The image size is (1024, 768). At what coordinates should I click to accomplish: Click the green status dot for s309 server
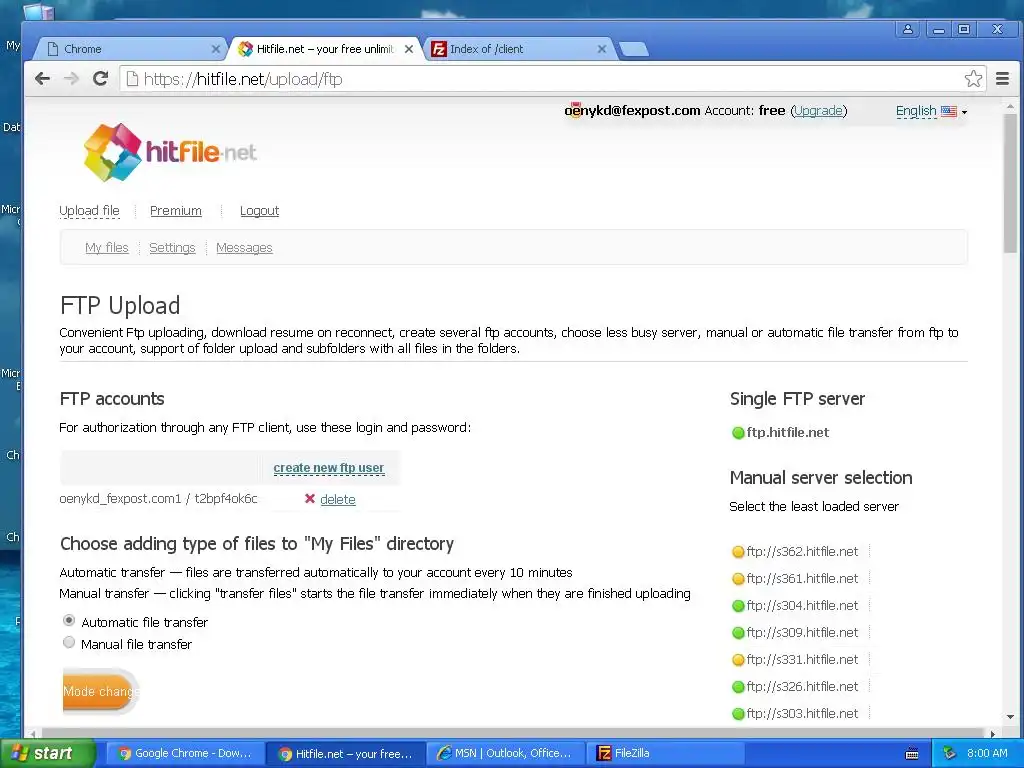click(738, 633)
